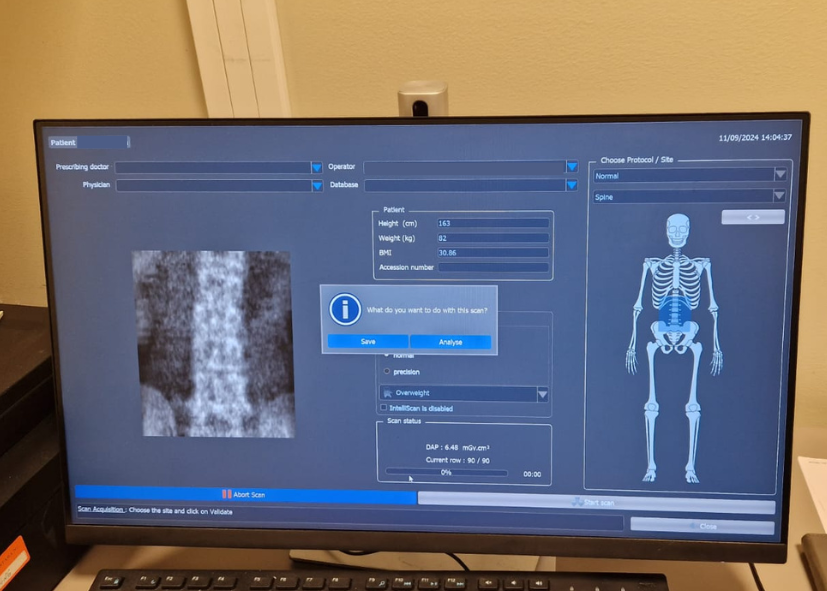Expand the Spine site dropdown

(779, 196)
